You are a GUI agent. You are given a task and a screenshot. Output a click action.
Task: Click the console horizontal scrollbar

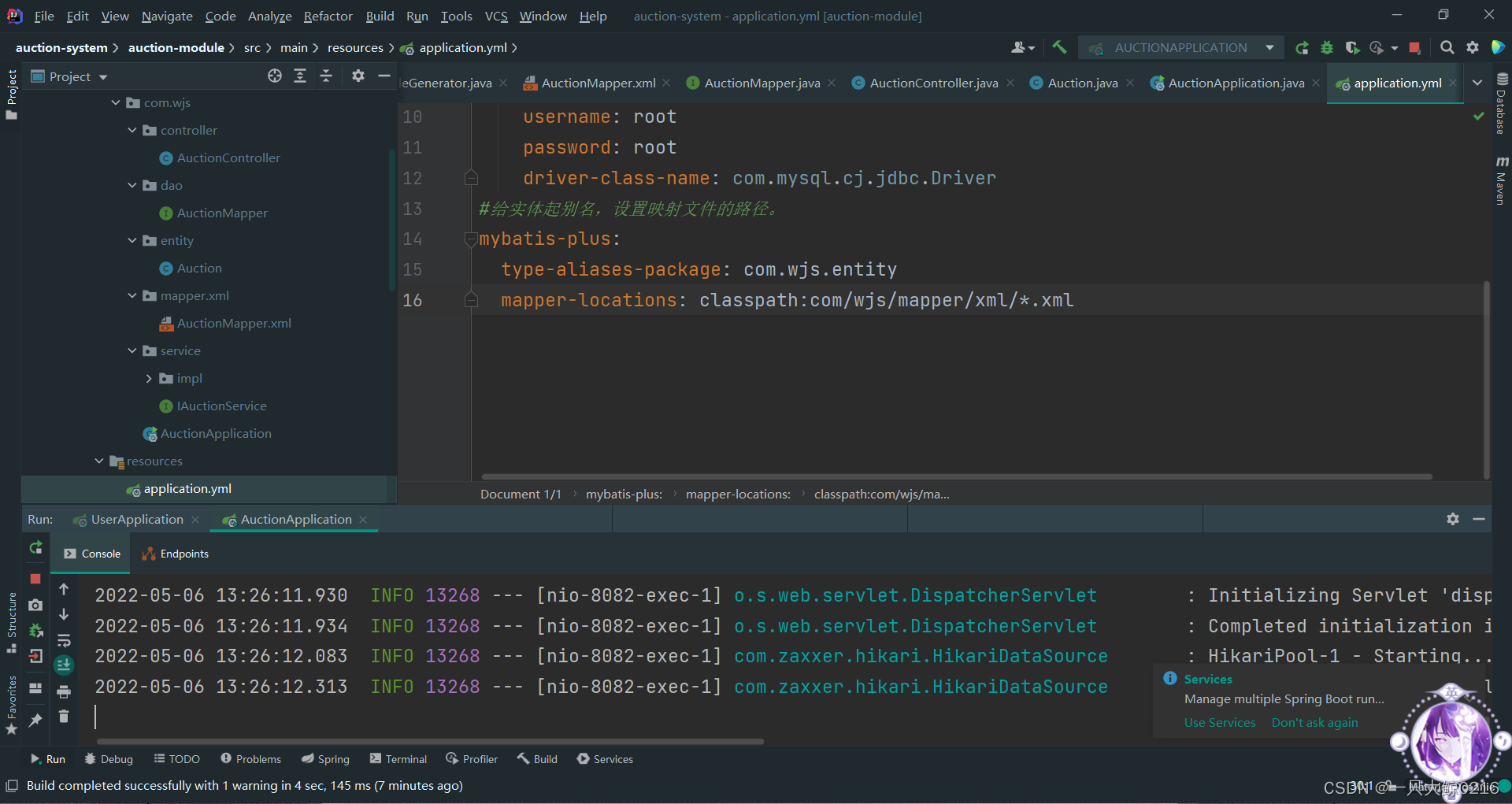(x=430, y=741)
